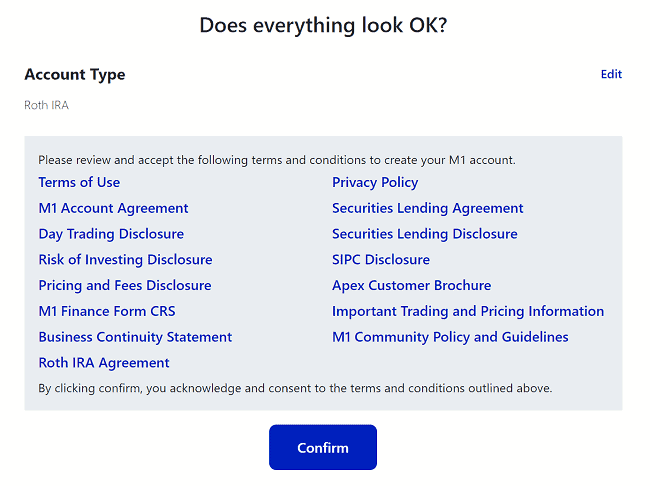Open M1 Community Policy and Guidelines
Viewport: 650px width, 486px height.
point(450,337)
